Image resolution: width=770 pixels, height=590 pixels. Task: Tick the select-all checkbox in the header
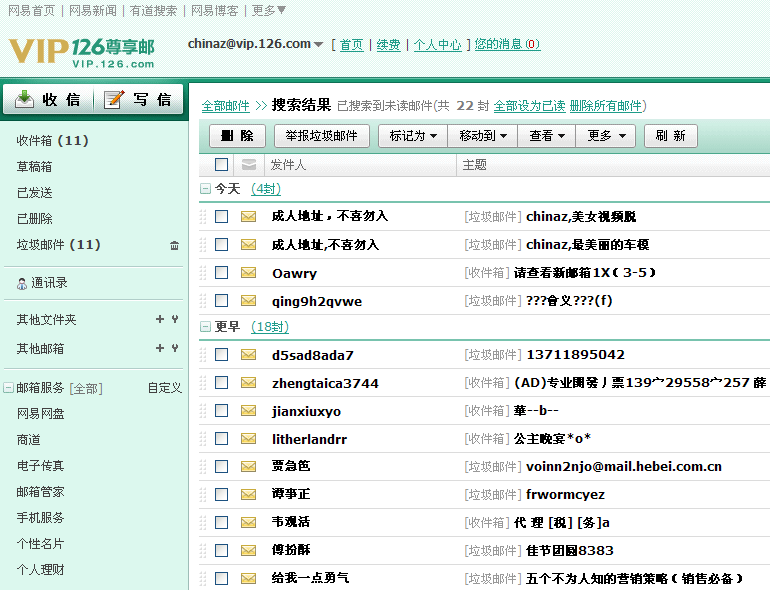(221, 165)
